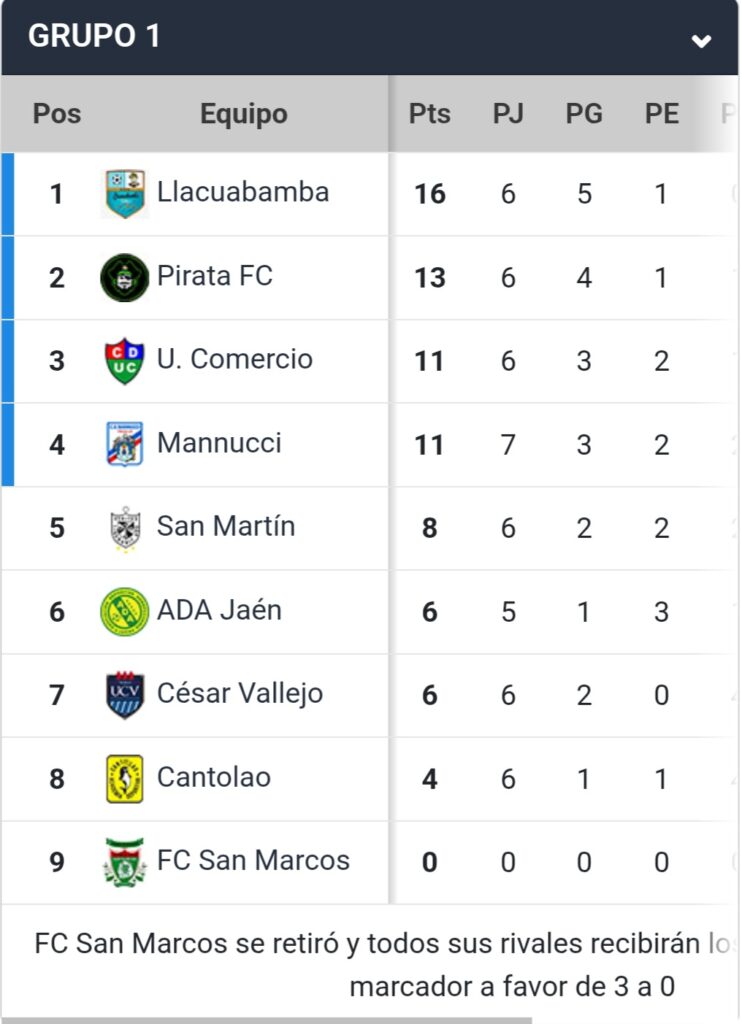Click the Cantolao yellow badge
Viewport: 742px width, 1024px height.
(x=125, y=778)
